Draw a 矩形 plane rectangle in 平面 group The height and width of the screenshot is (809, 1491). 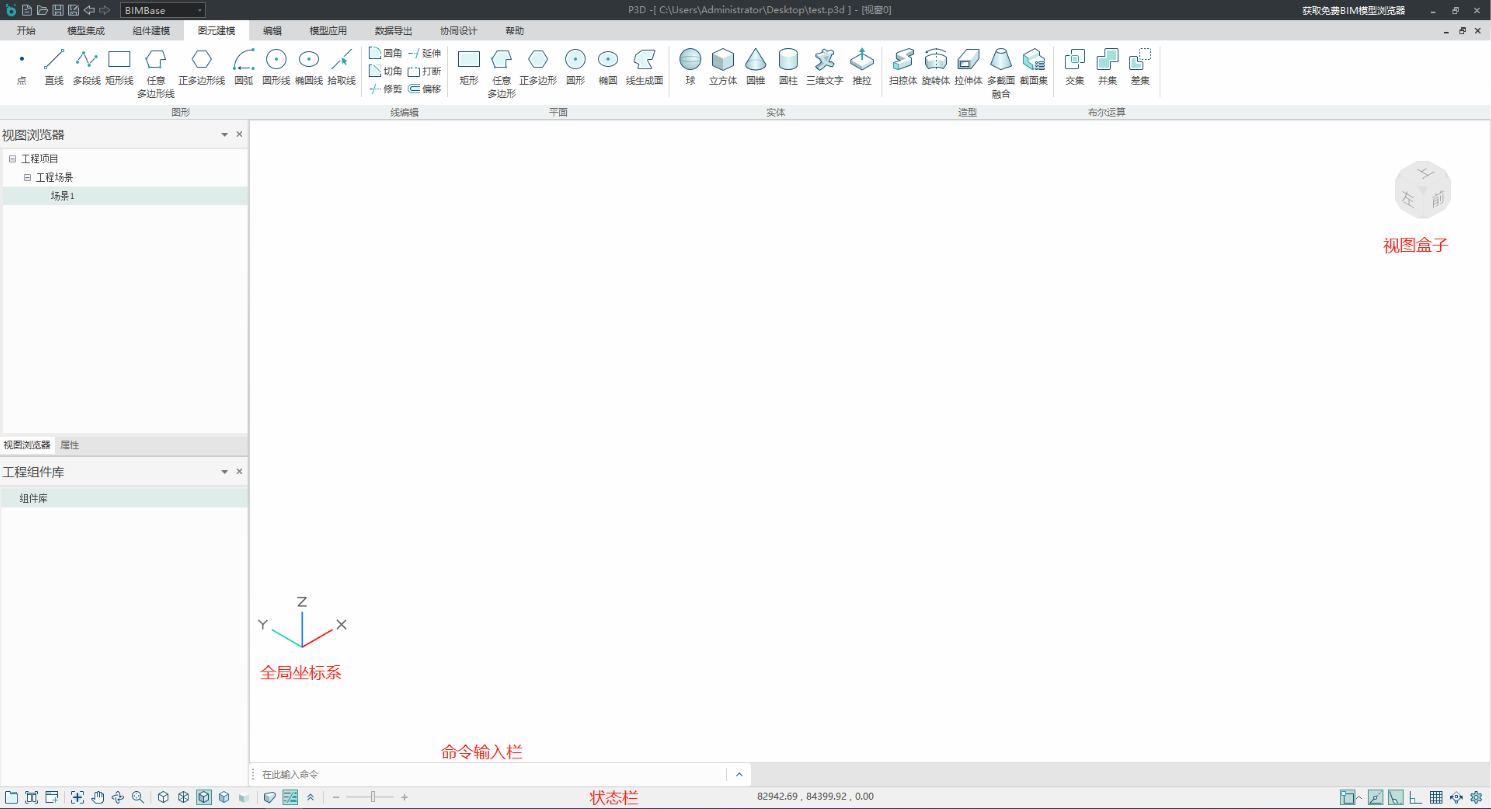(469, 67)
